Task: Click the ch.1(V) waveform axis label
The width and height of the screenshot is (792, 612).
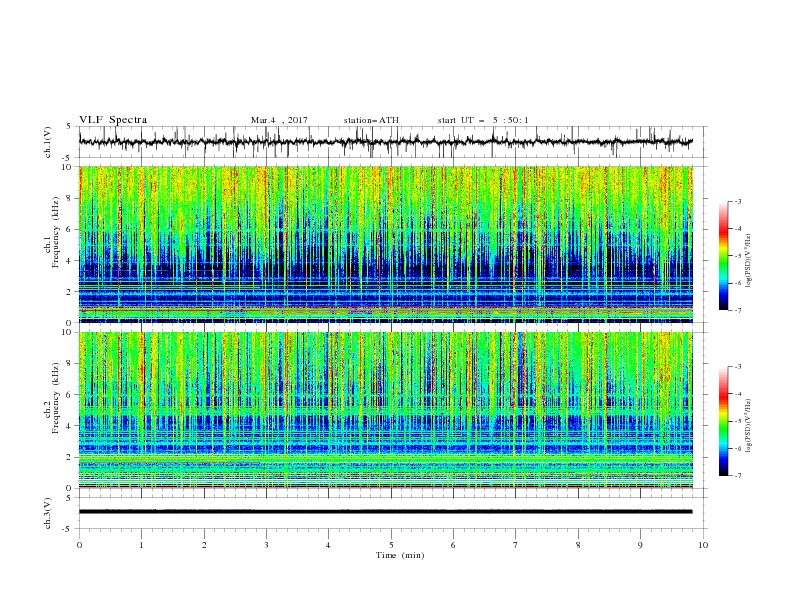Action: 48,142
